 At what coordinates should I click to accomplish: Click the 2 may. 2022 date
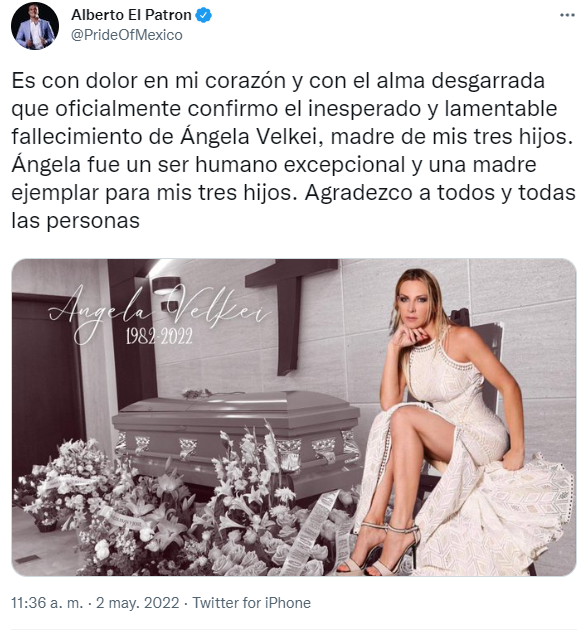click(x=137, y=603)
